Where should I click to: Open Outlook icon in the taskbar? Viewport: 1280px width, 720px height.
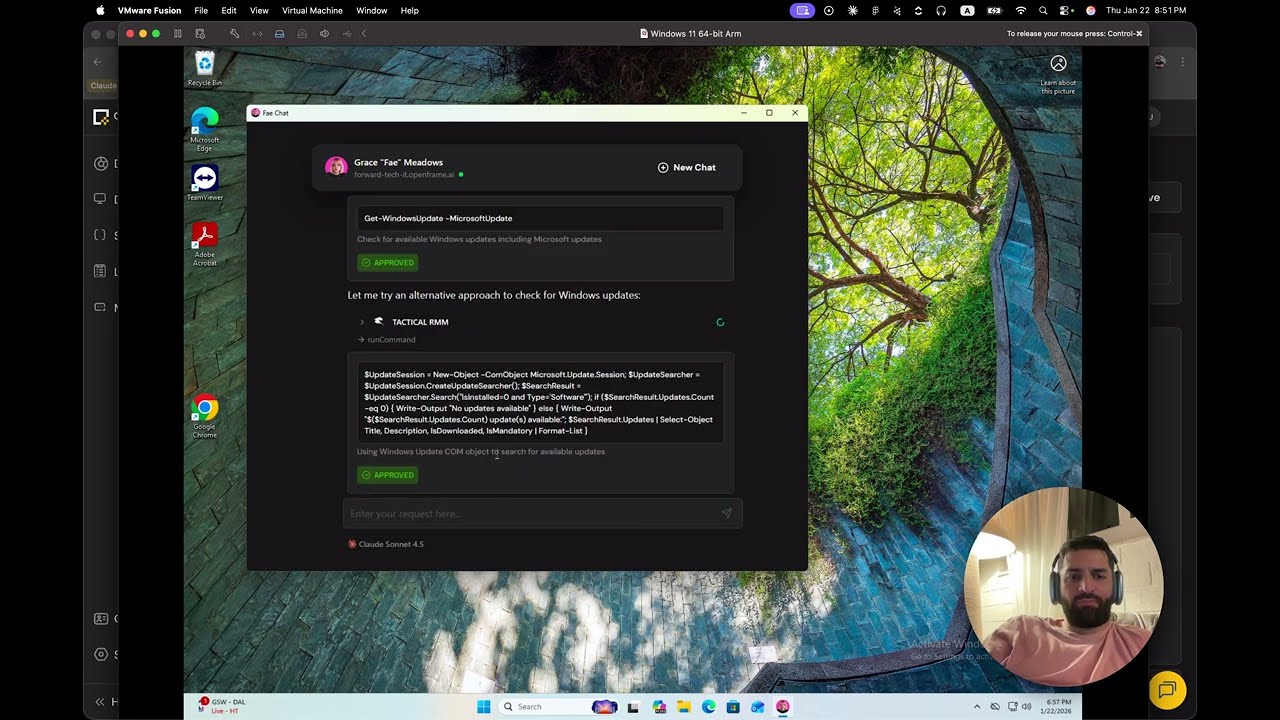(758, 707)
